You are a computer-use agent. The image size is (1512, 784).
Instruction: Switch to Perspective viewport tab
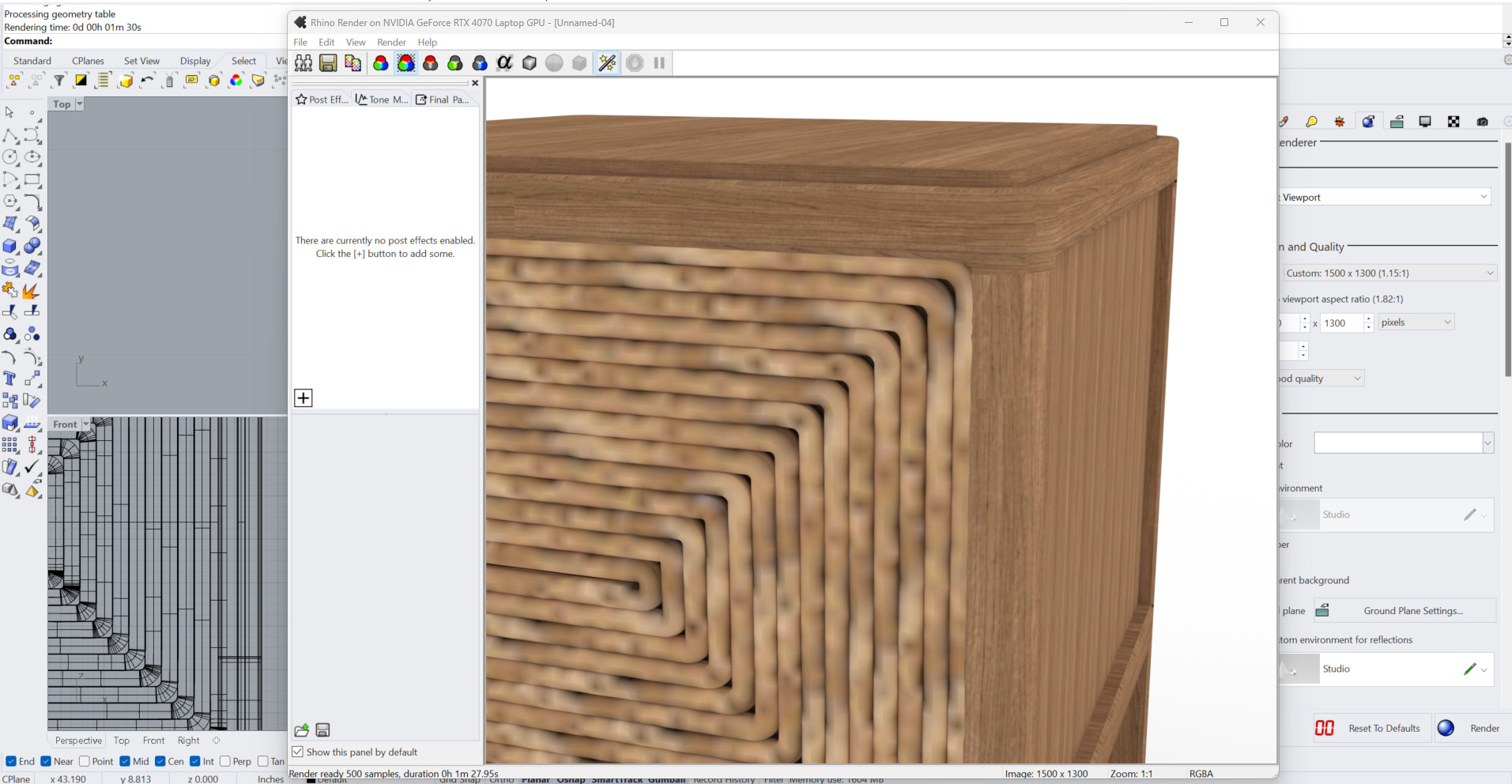pos(78,741)
